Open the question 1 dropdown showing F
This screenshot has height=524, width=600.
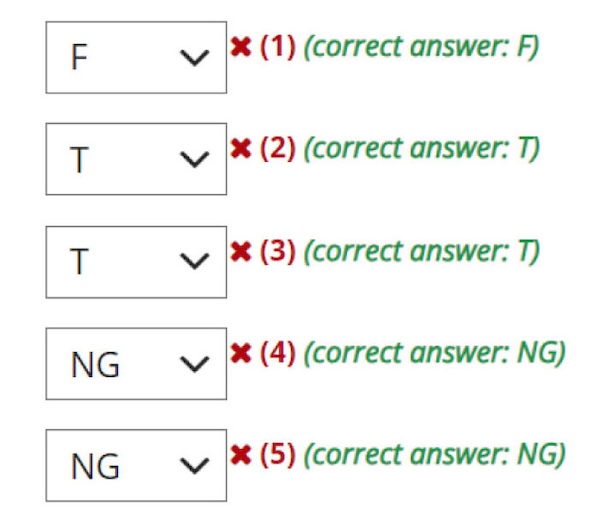tap(136, 58)
